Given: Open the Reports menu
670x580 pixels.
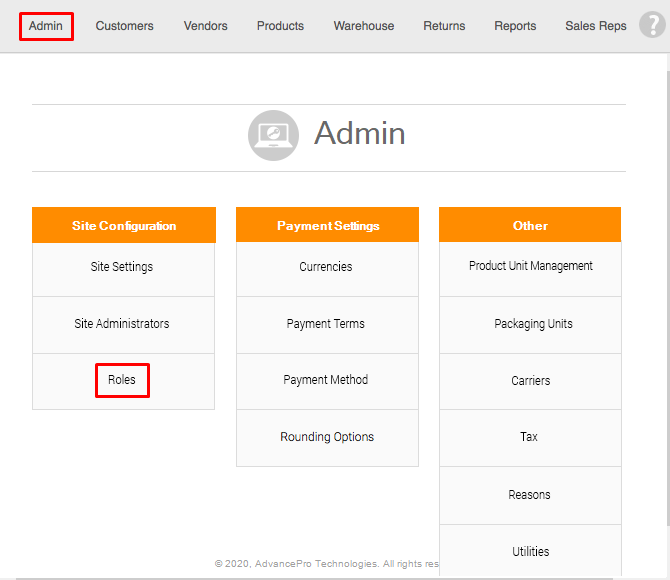Looking at the screenshot, I should pyautogui.click(x=515, y=26).
